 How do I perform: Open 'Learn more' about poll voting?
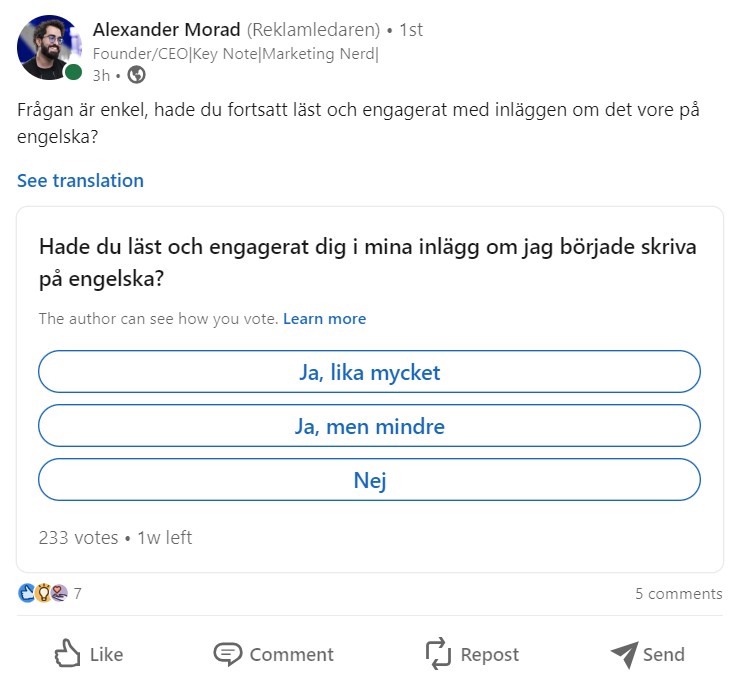click(324, 319)
